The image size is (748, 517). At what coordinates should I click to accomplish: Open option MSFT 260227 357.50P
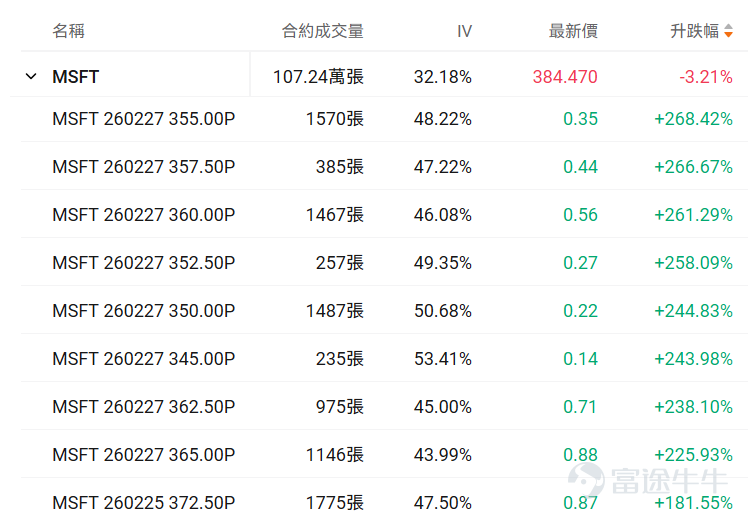tap(144, 167)
